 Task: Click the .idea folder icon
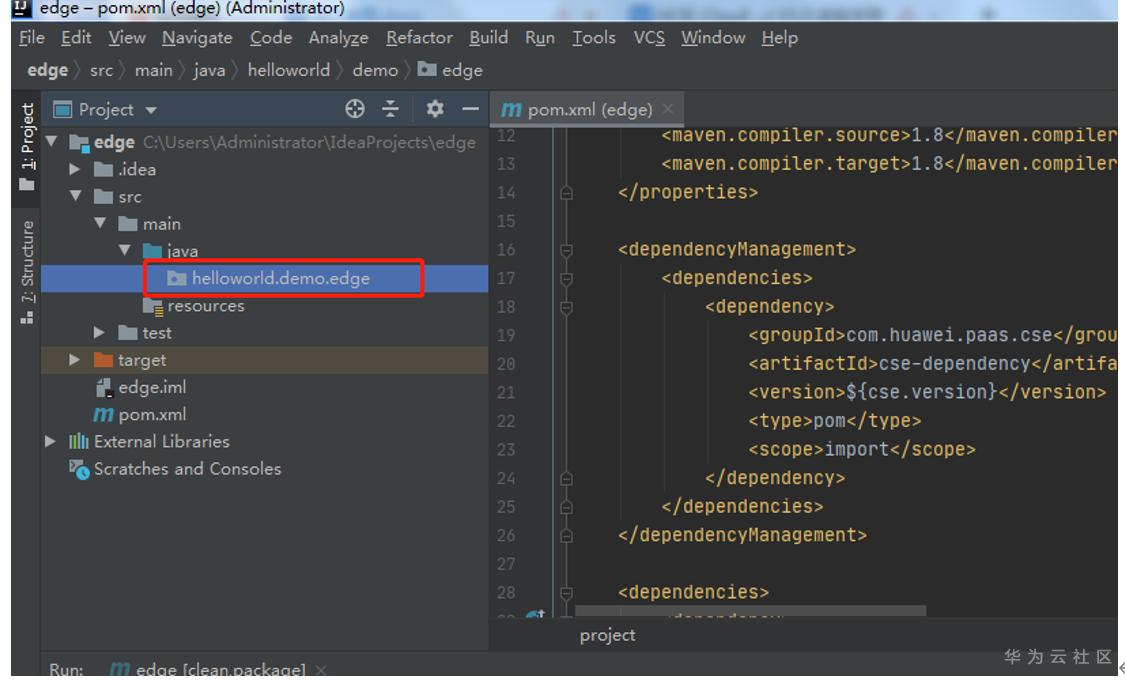coord(103,169)
